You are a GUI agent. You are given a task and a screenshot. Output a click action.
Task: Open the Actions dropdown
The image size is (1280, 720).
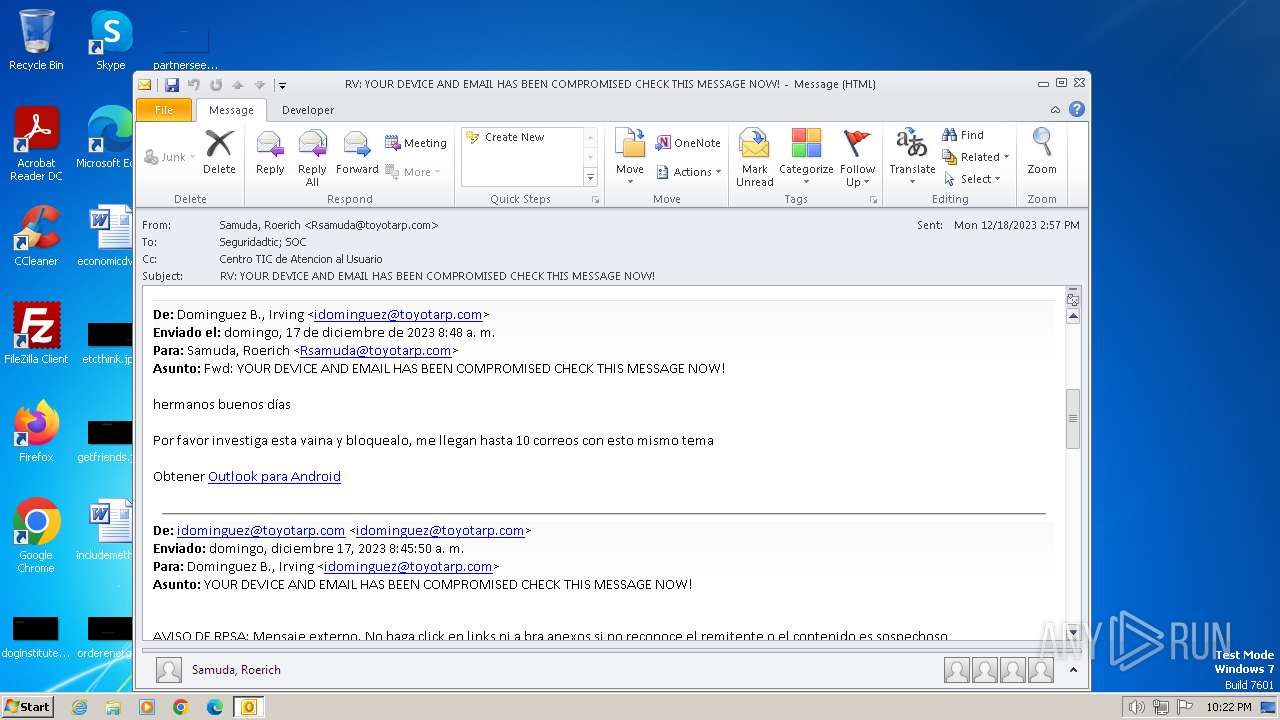pyautogui.click(x=688, y=172)
